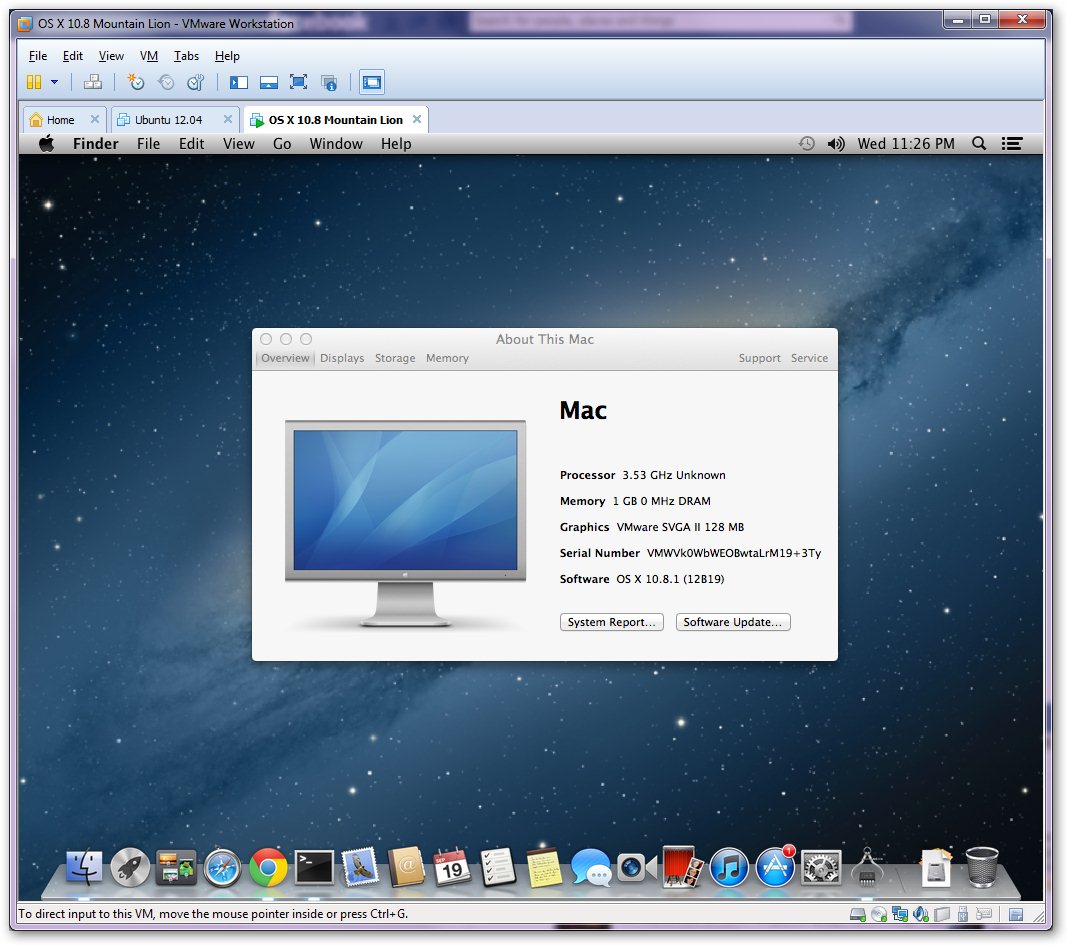Open the macOS volume control
Image resolution: width=1067 pixels, height=945 pixels.
click(x=836, y=144)
